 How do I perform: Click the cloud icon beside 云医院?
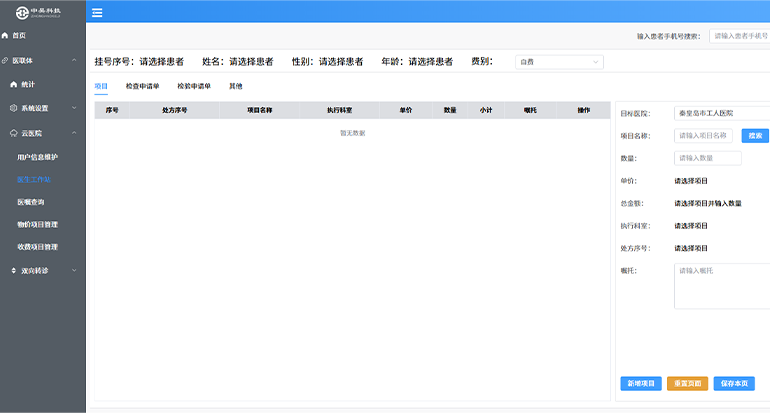coord(14,133)
